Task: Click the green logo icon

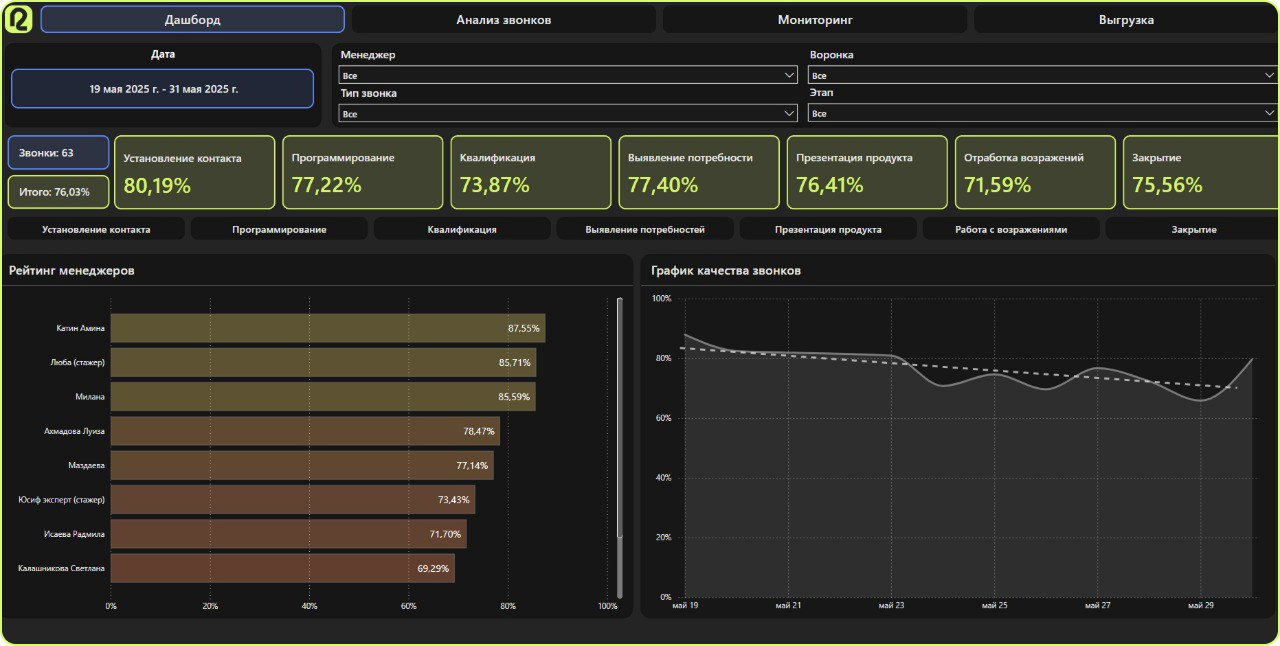Action: 19,19
